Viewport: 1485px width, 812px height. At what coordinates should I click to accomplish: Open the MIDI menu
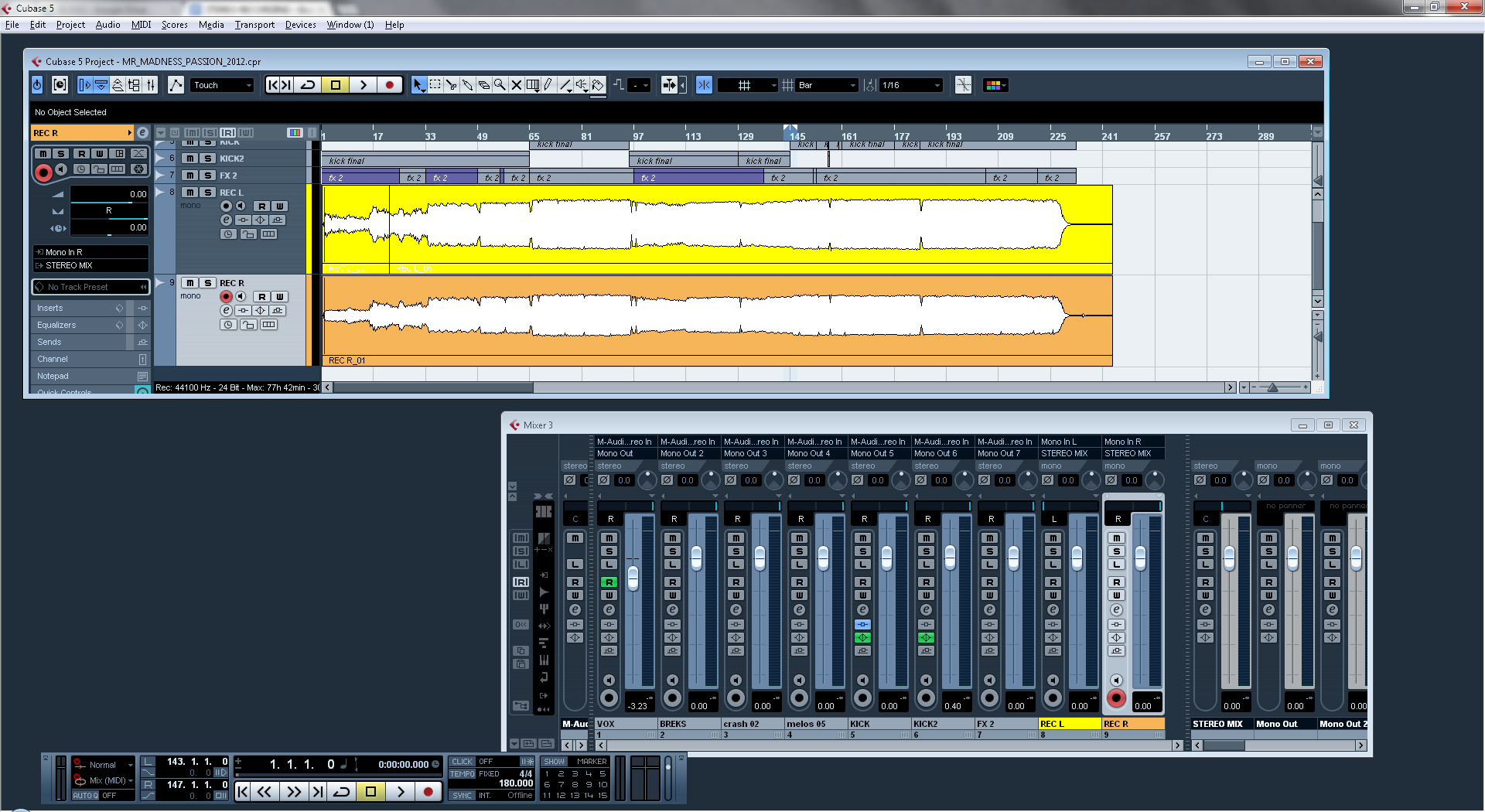coord(141,25)
